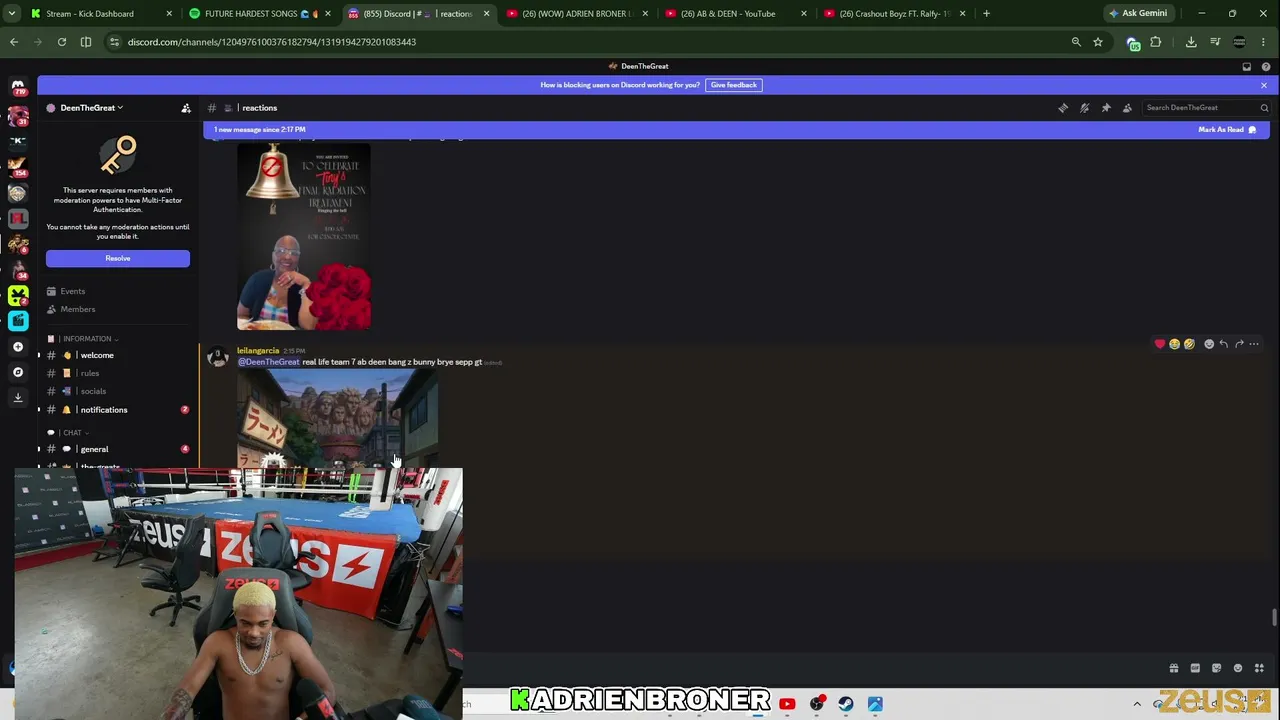Click the Ask Gemini button

[1138, 14]
